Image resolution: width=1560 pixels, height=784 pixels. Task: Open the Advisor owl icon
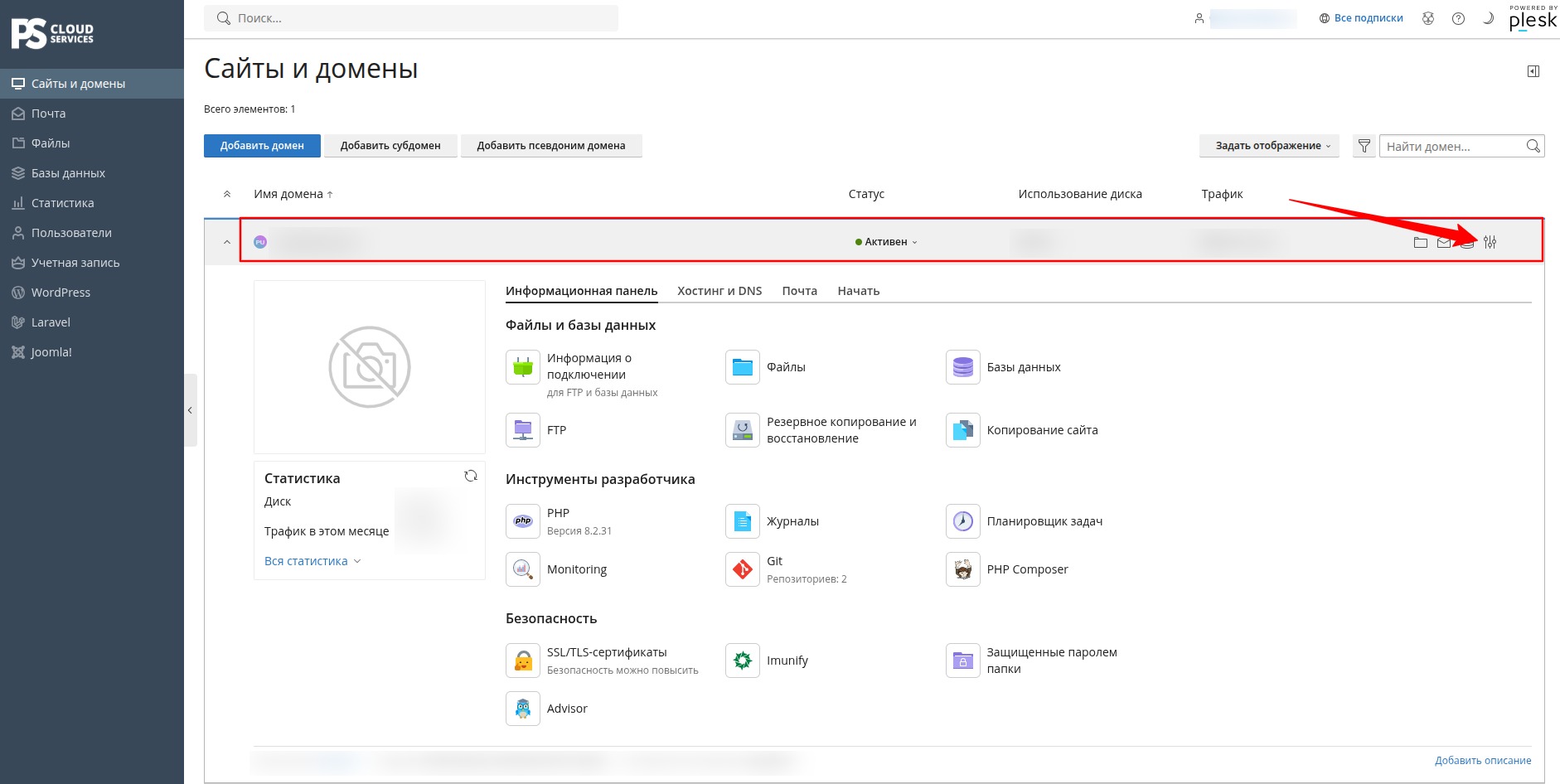[x=523, y=709]
